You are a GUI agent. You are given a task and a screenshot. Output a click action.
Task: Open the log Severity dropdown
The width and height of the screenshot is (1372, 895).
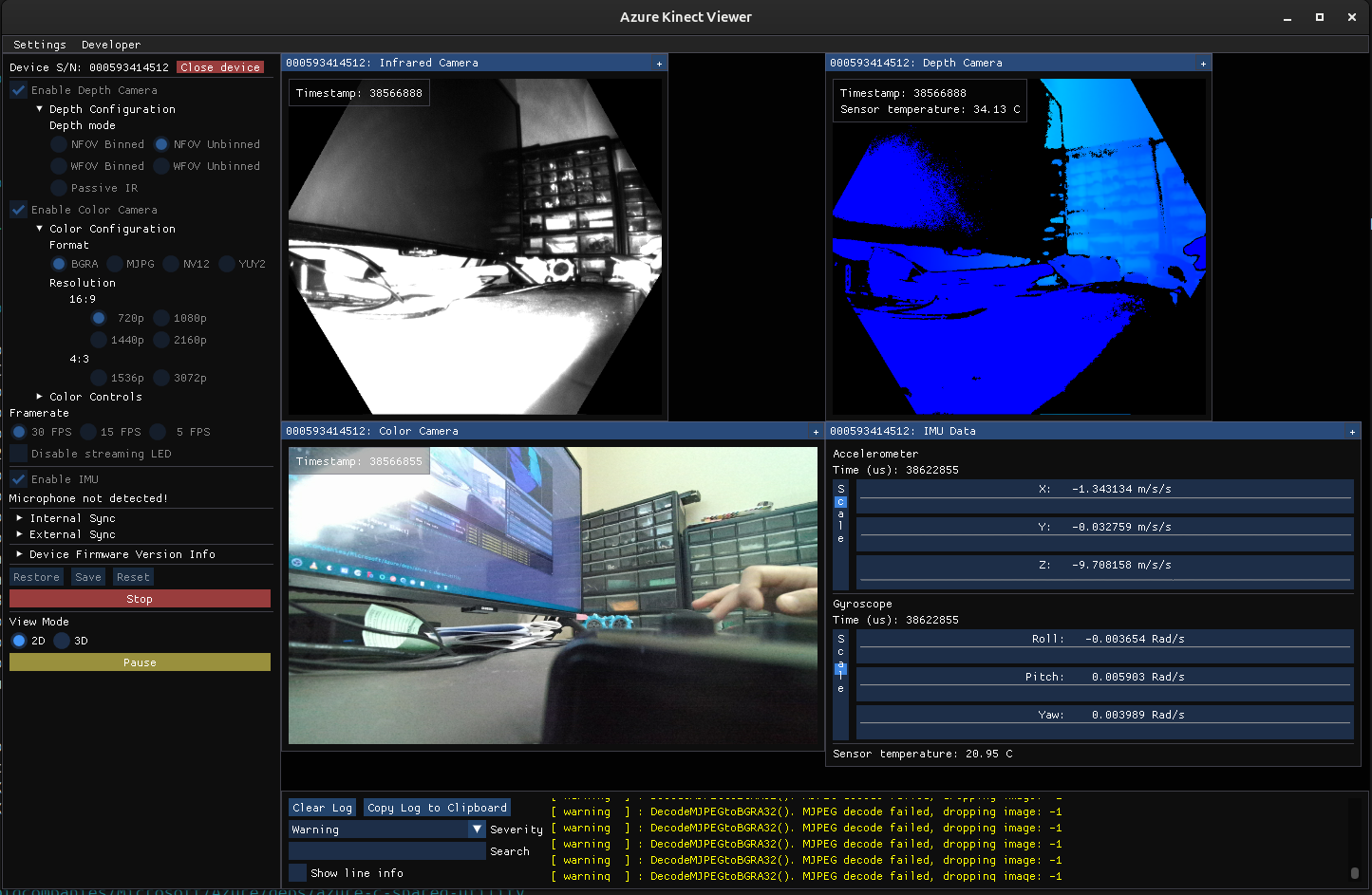387,830
